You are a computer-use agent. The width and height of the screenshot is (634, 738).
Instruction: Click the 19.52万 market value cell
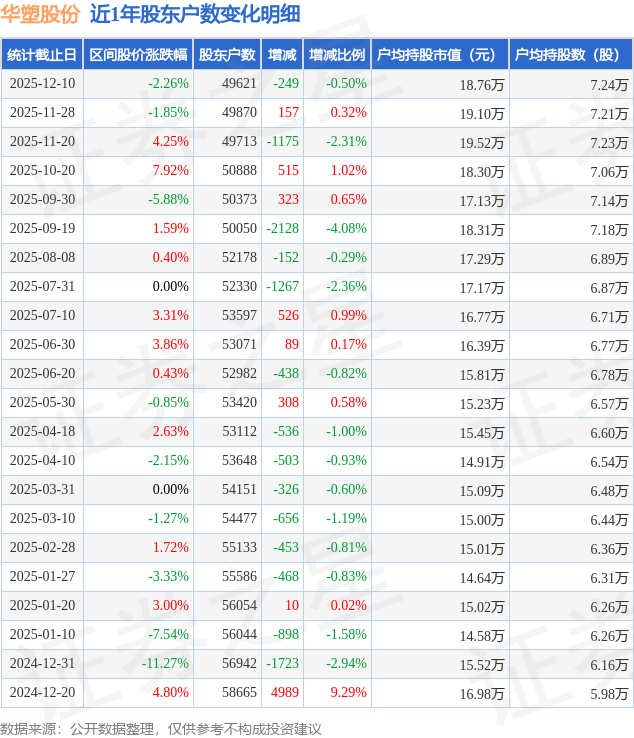point(481,142)
